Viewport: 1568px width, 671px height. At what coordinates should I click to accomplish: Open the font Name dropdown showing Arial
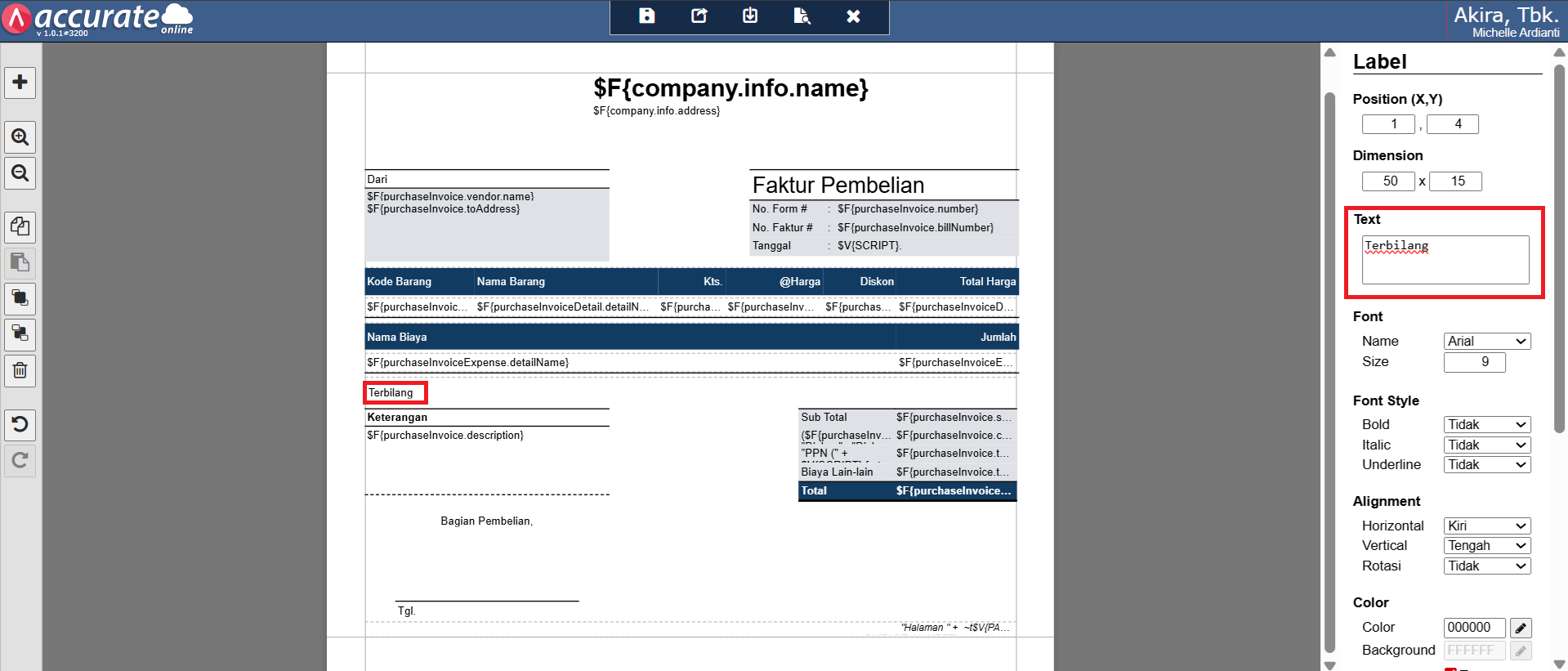pyautogui.click(x=1486, y=342)
